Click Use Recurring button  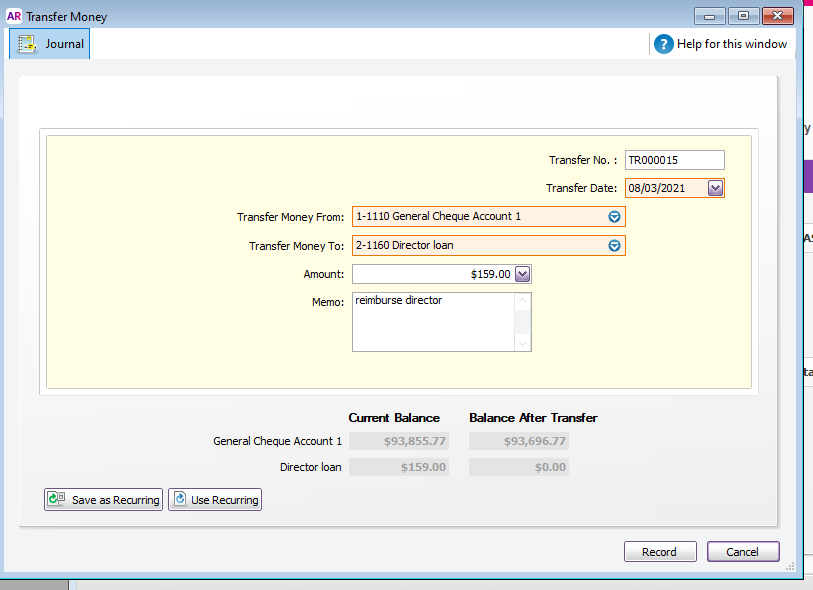point(215,500)
